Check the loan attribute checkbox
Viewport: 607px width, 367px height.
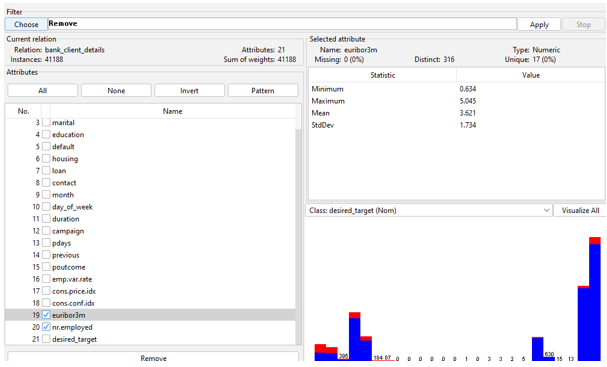point(46,170)
